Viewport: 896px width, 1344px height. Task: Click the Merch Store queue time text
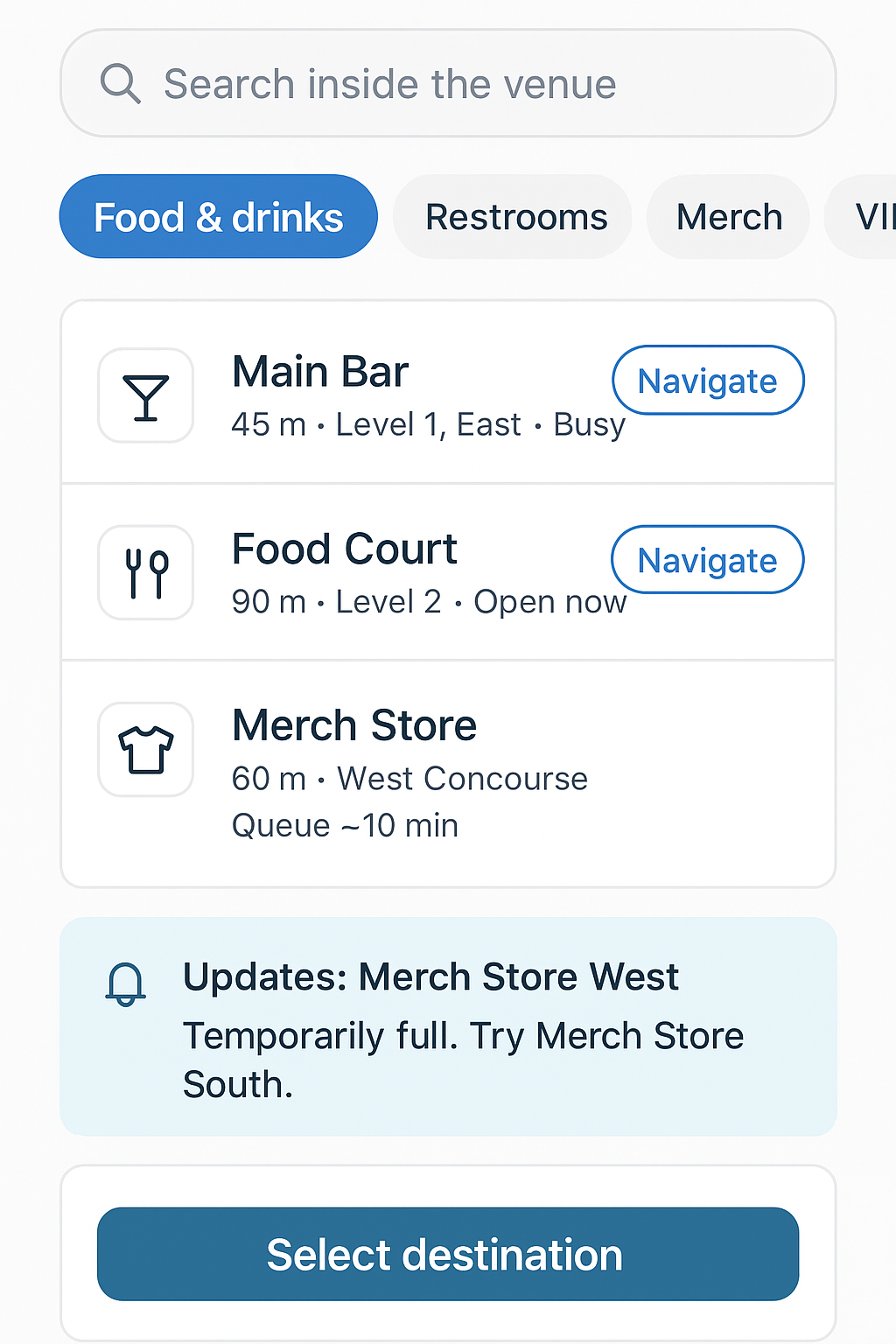click(x=345, y=825)
